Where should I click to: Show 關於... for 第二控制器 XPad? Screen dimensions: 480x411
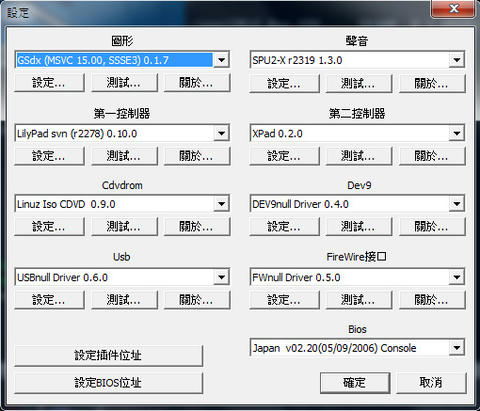pyautogui.click(x=432, y=156)
